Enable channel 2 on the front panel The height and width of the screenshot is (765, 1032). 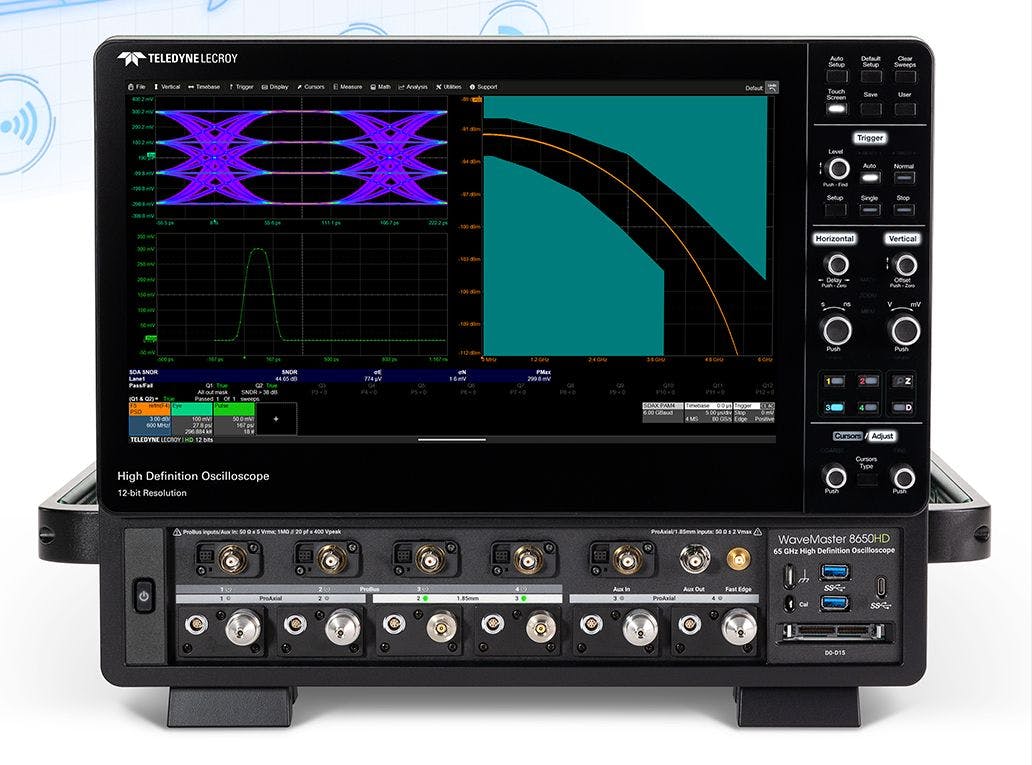[869, 381]
